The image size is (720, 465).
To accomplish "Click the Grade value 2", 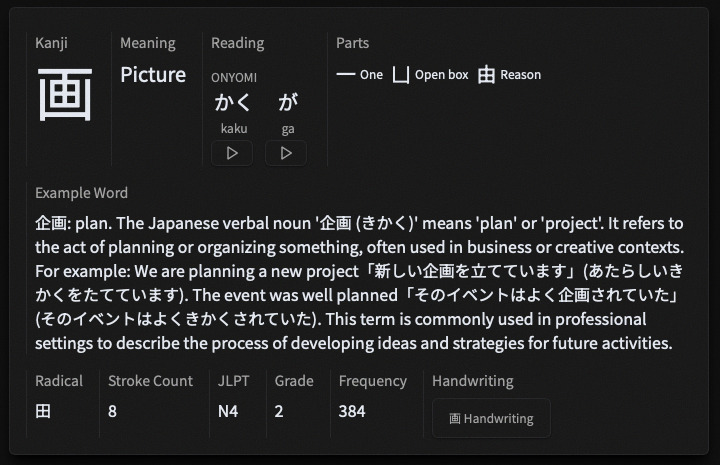I will (279, 411).
